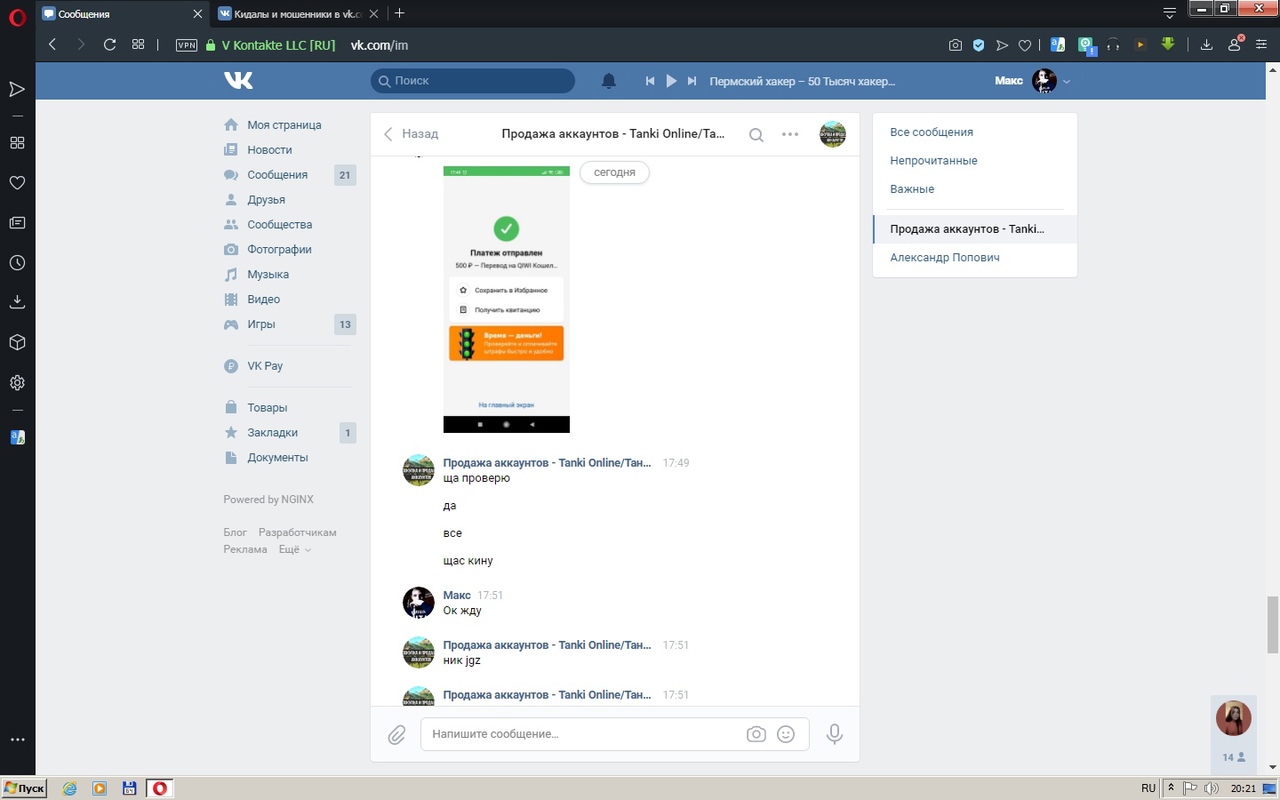
Task: Click the emoji smiley icon in message box
Action: tap(786, 734)
